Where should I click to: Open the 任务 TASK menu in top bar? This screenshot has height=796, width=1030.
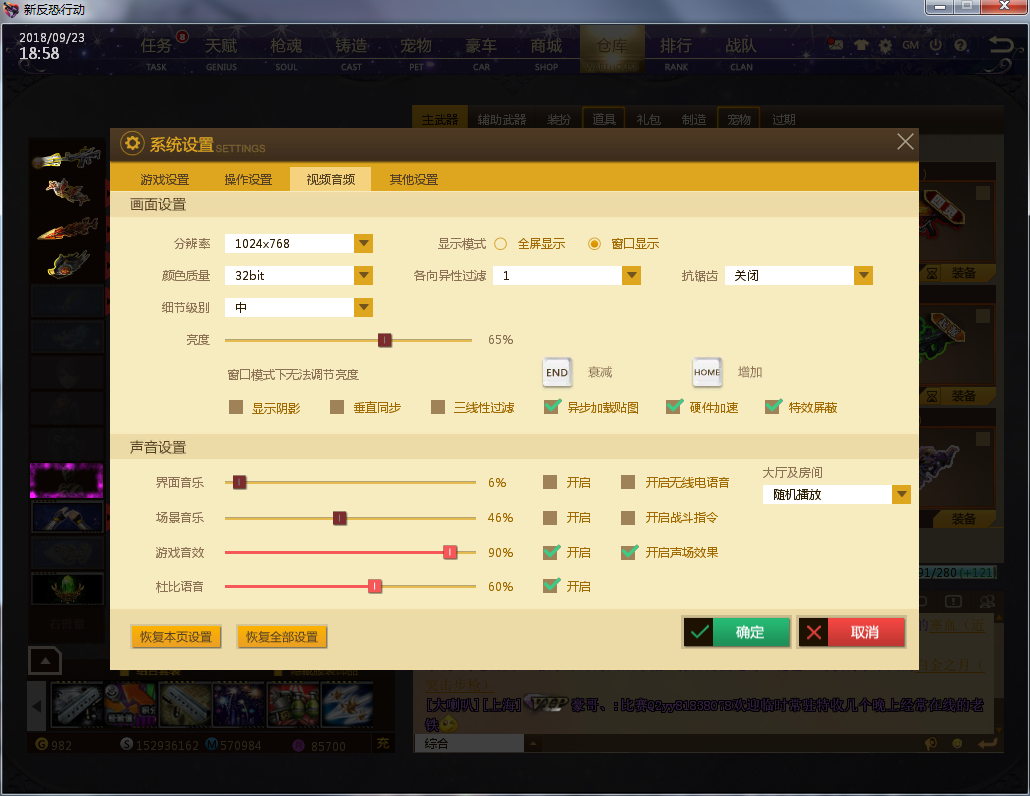click(x=156, y=53)
